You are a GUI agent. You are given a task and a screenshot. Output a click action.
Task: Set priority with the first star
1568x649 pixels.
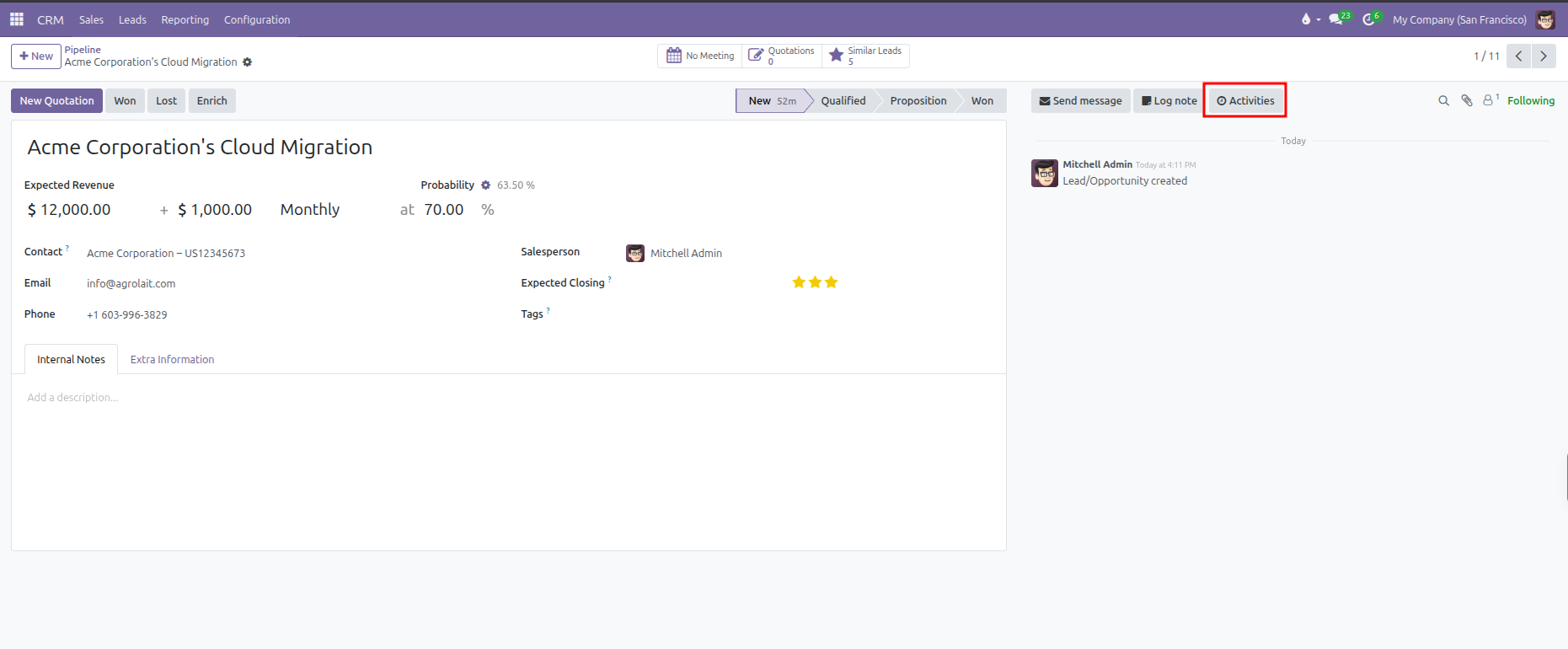click(799, 282)
